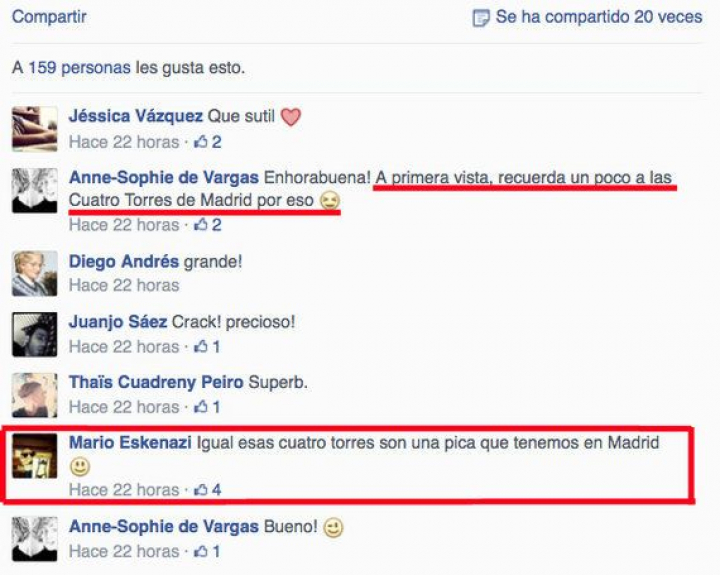Open Jéssica Vázquez's profile name
Viewport: 720px width, 575px height.
(x=136, y=116)
